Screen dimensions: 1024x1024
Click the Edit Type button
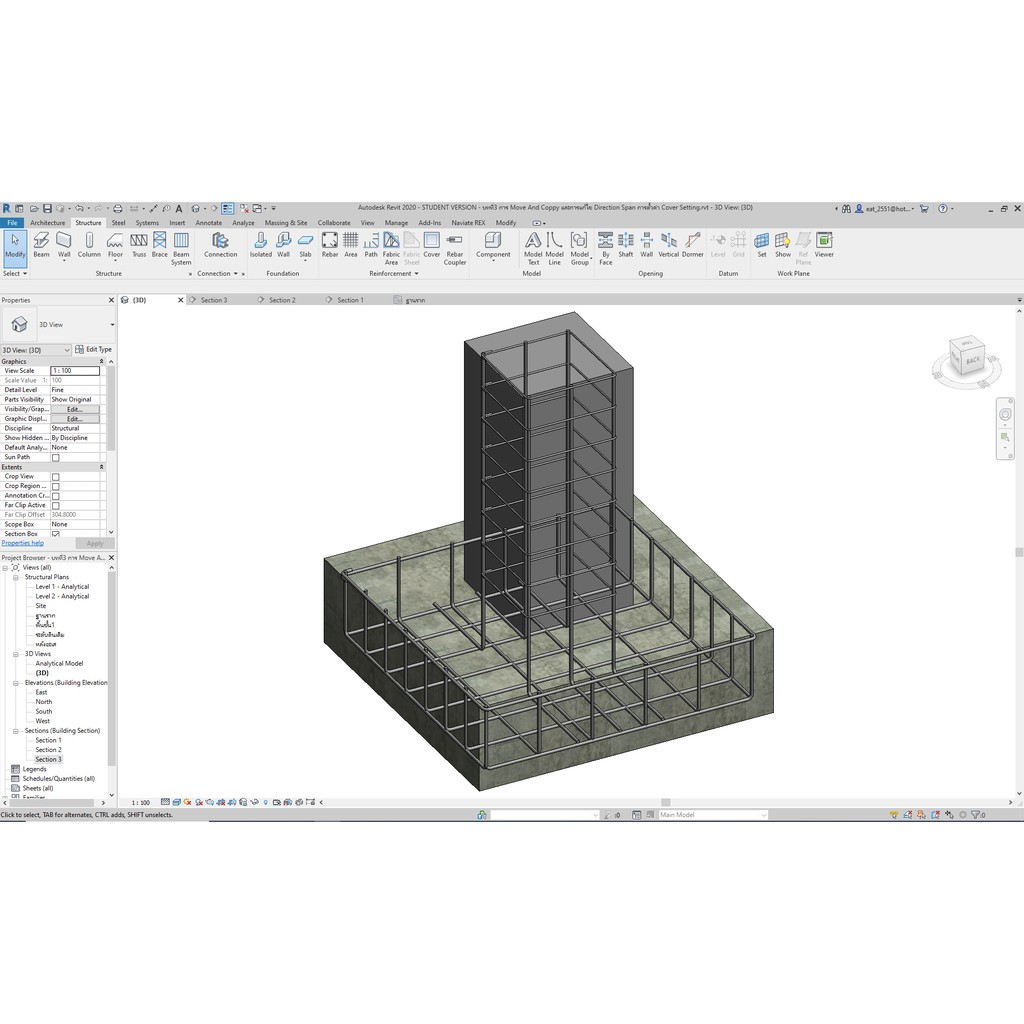[93, 350]
